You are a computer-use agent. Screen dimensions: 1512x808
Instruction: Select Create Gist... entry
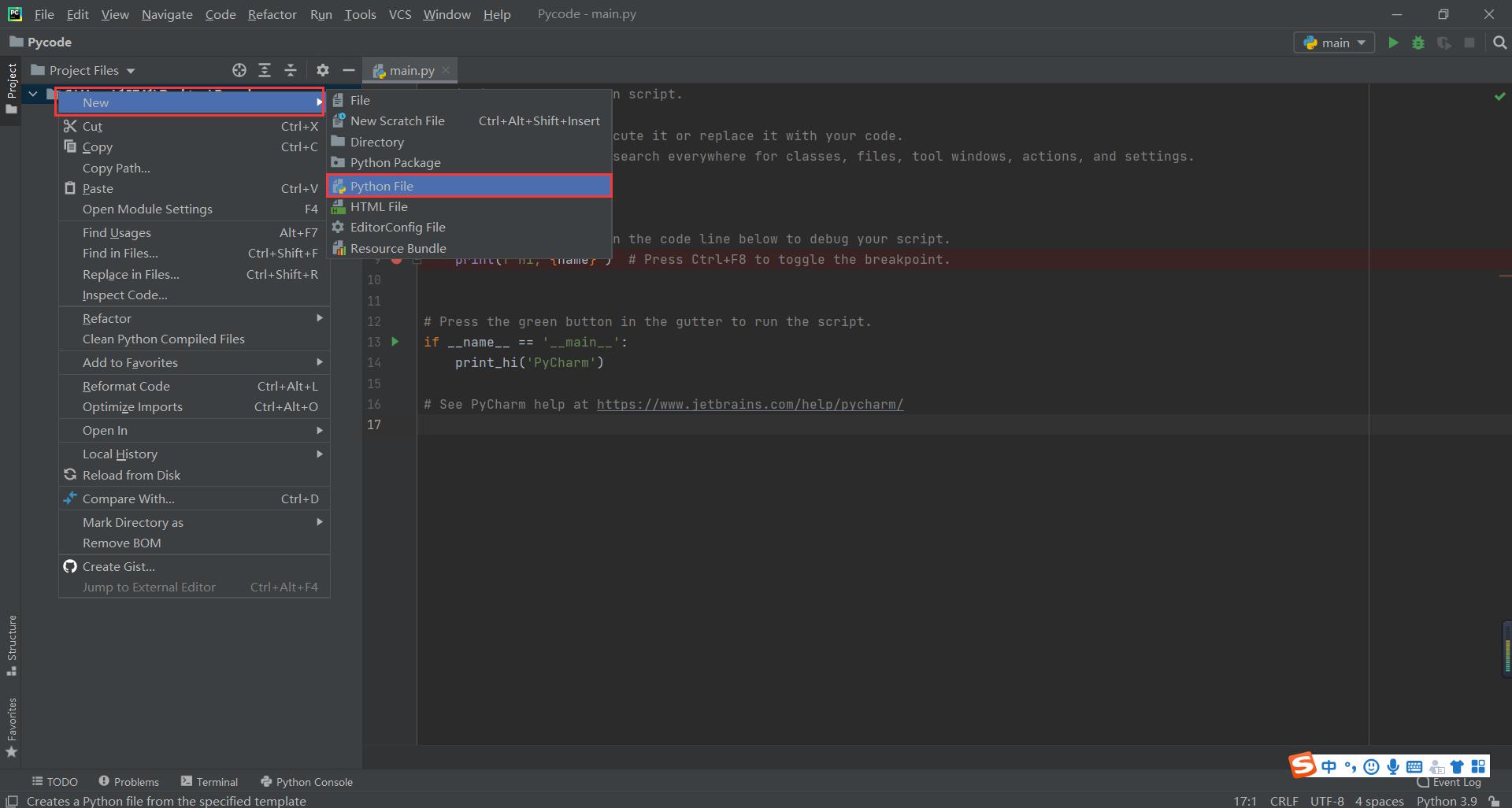coord(194,566)
